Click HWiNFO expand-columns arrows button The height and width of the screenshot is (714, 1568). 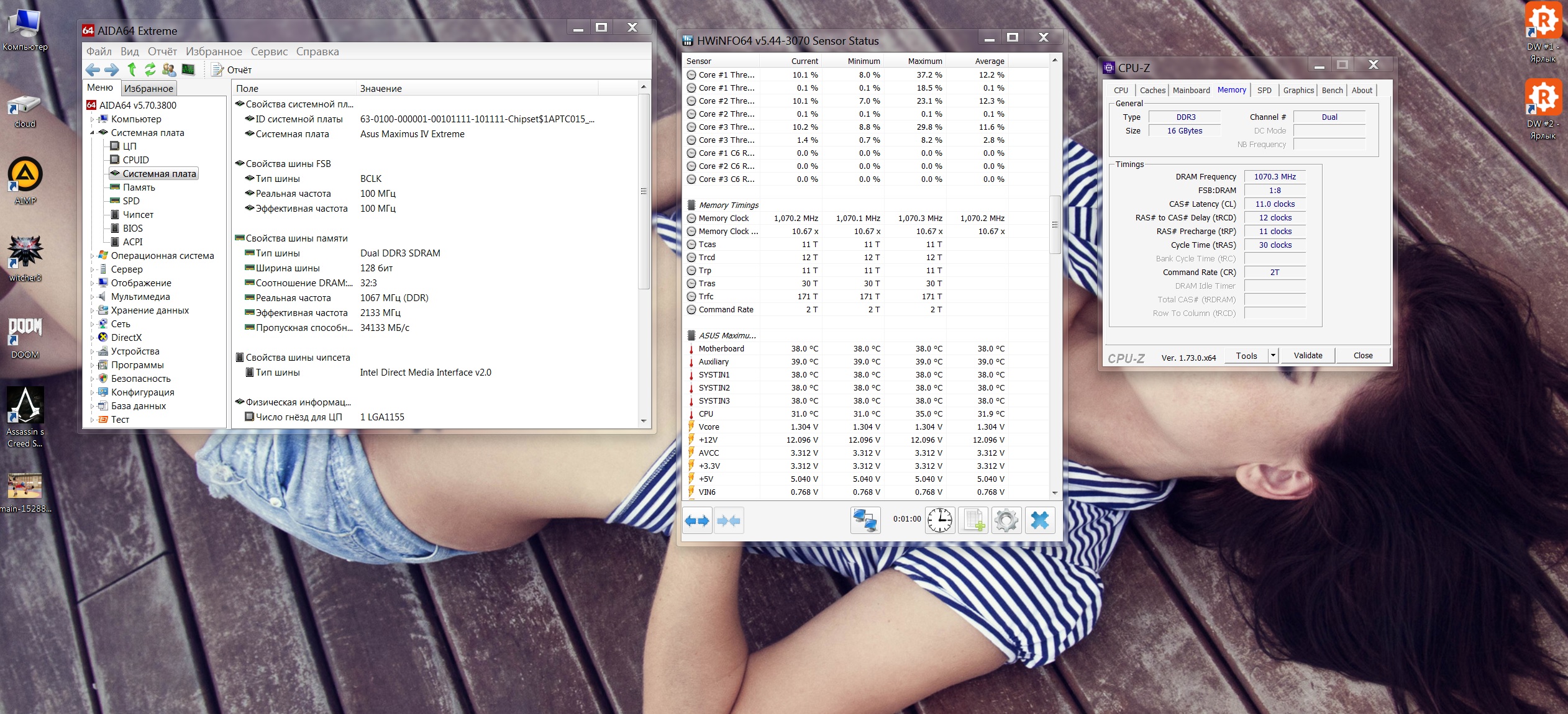pos(697,520)
